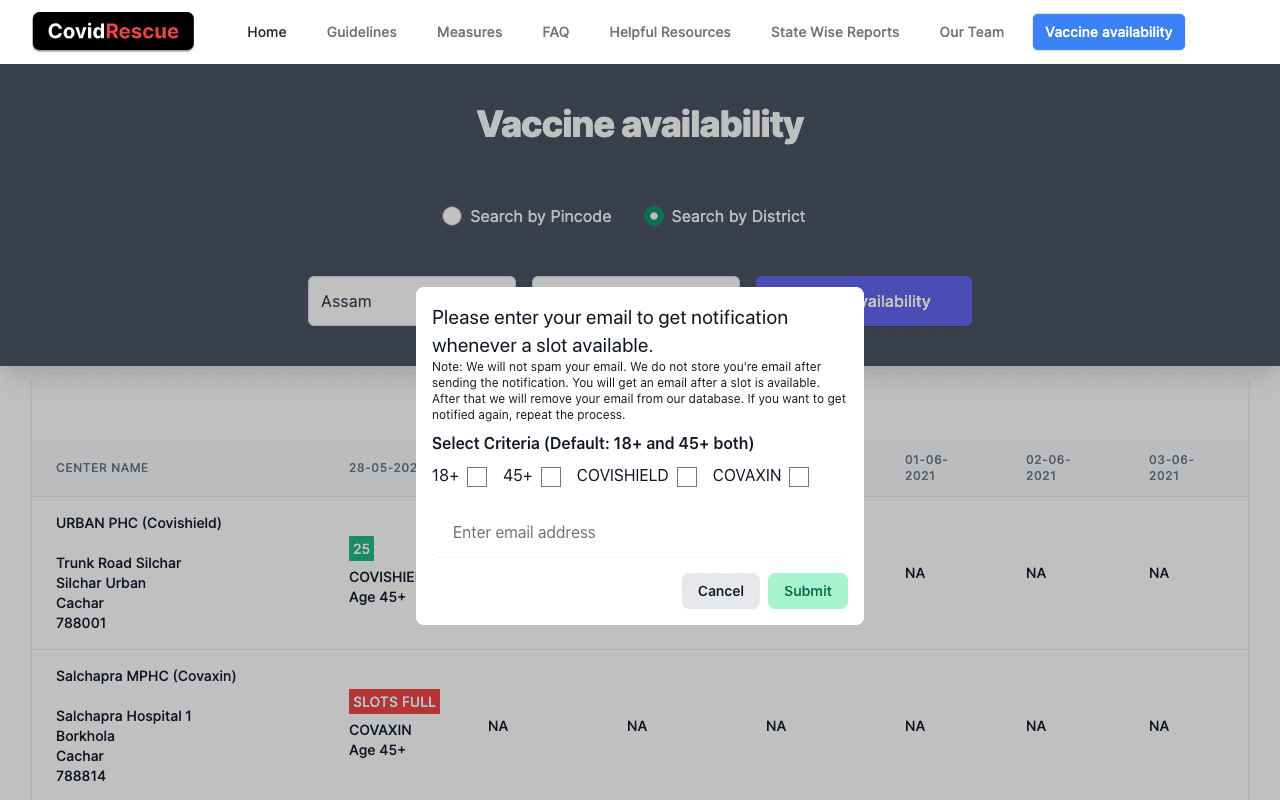The image size is (1280, 800).
Task: Select Search by Pincode radio button
Action: pyautogui.click(x=452, y=216)
